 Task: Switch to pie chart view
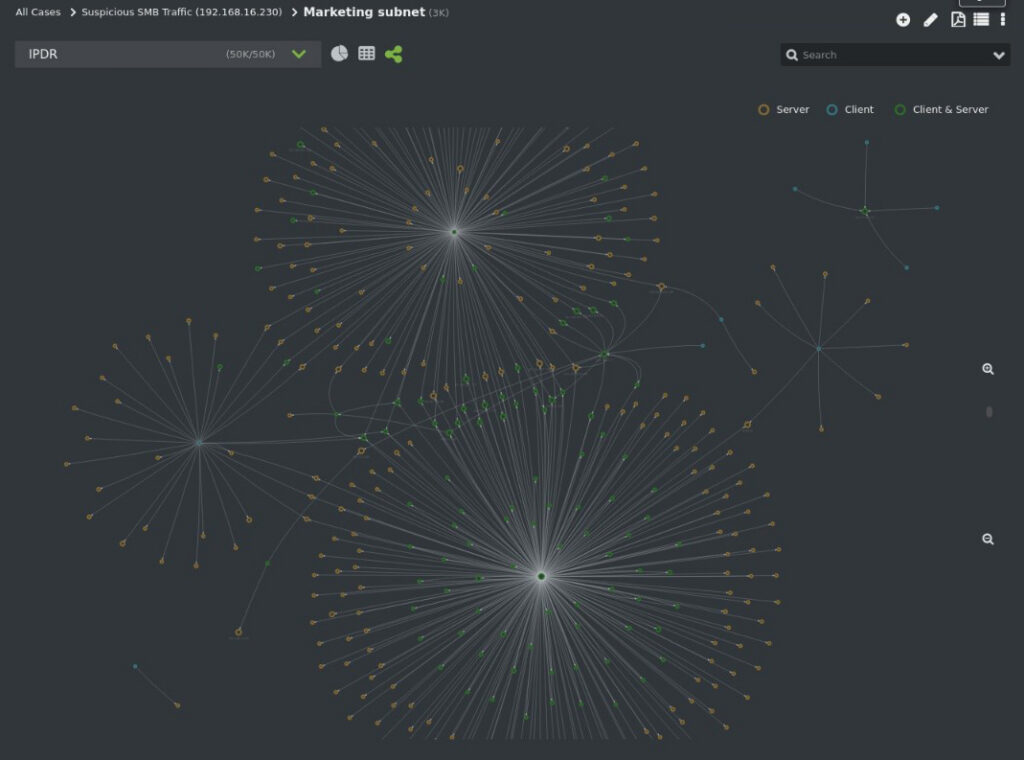pos(339,54)
